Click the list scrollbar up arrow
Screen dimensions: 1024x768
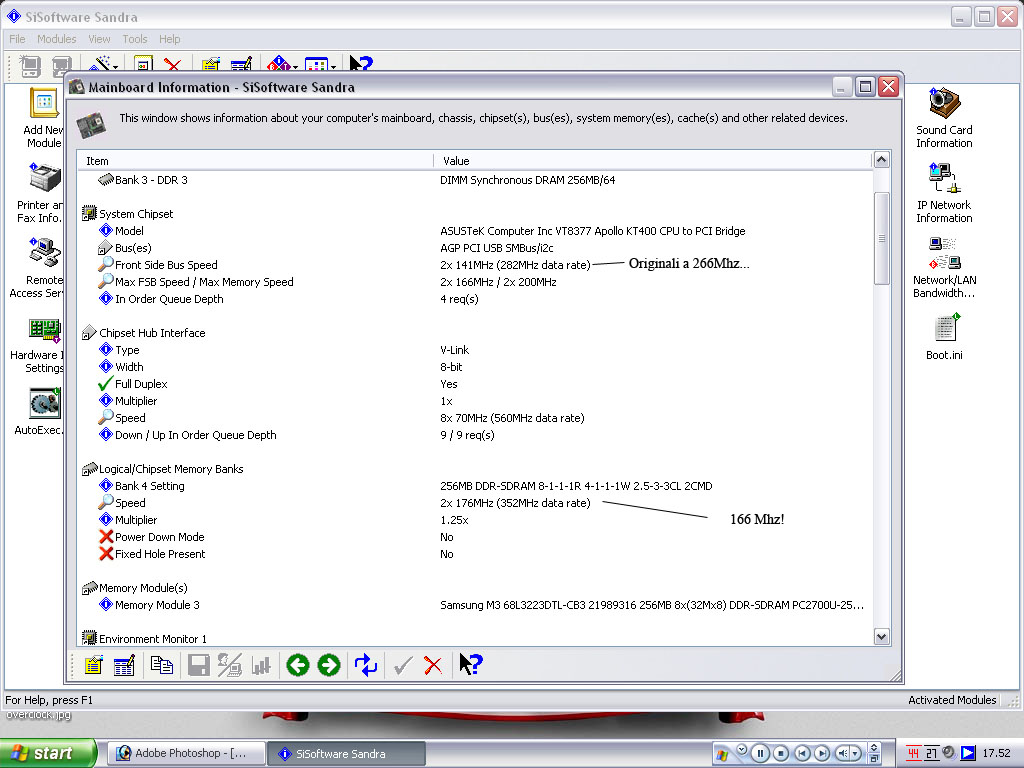coord(882,160)
